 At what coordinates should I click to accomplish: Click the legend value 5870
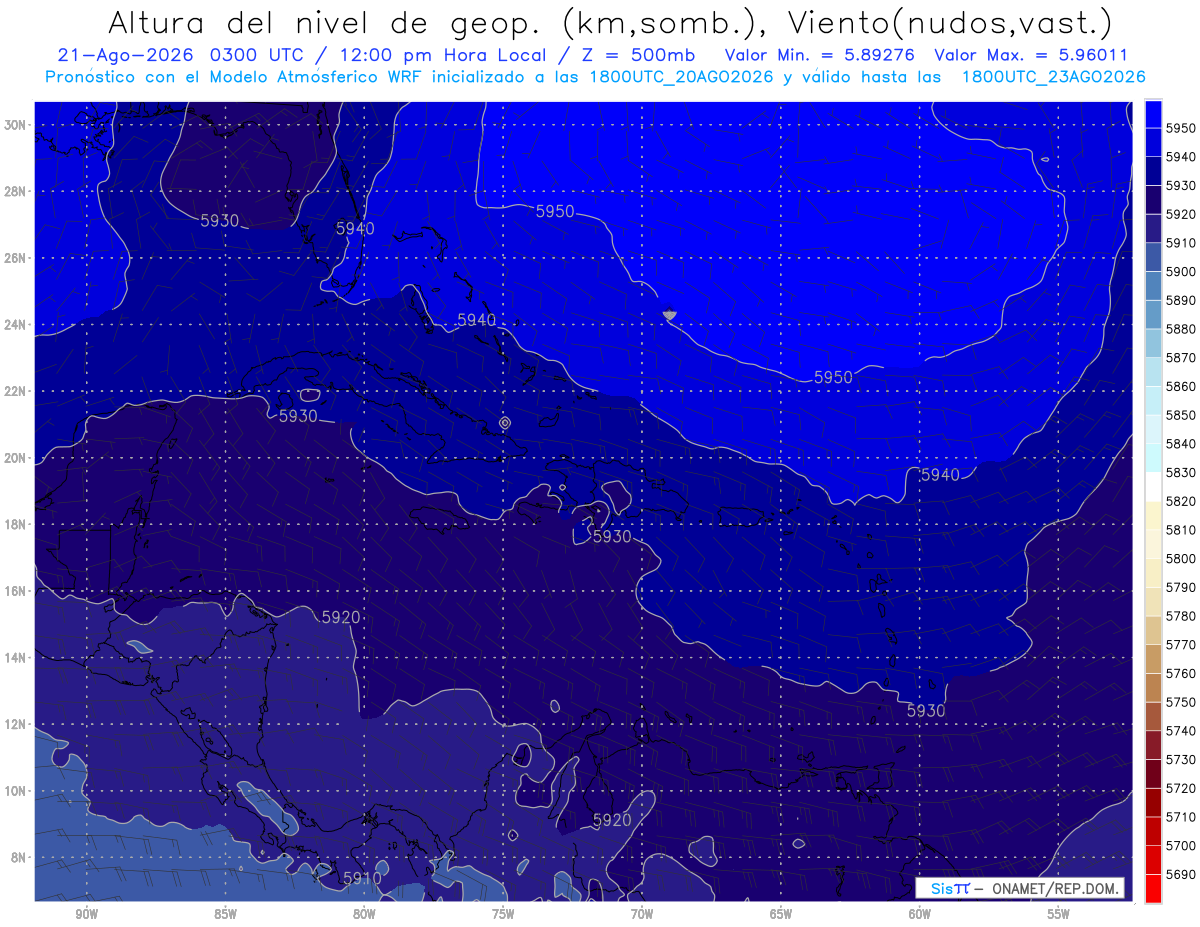1180,357
